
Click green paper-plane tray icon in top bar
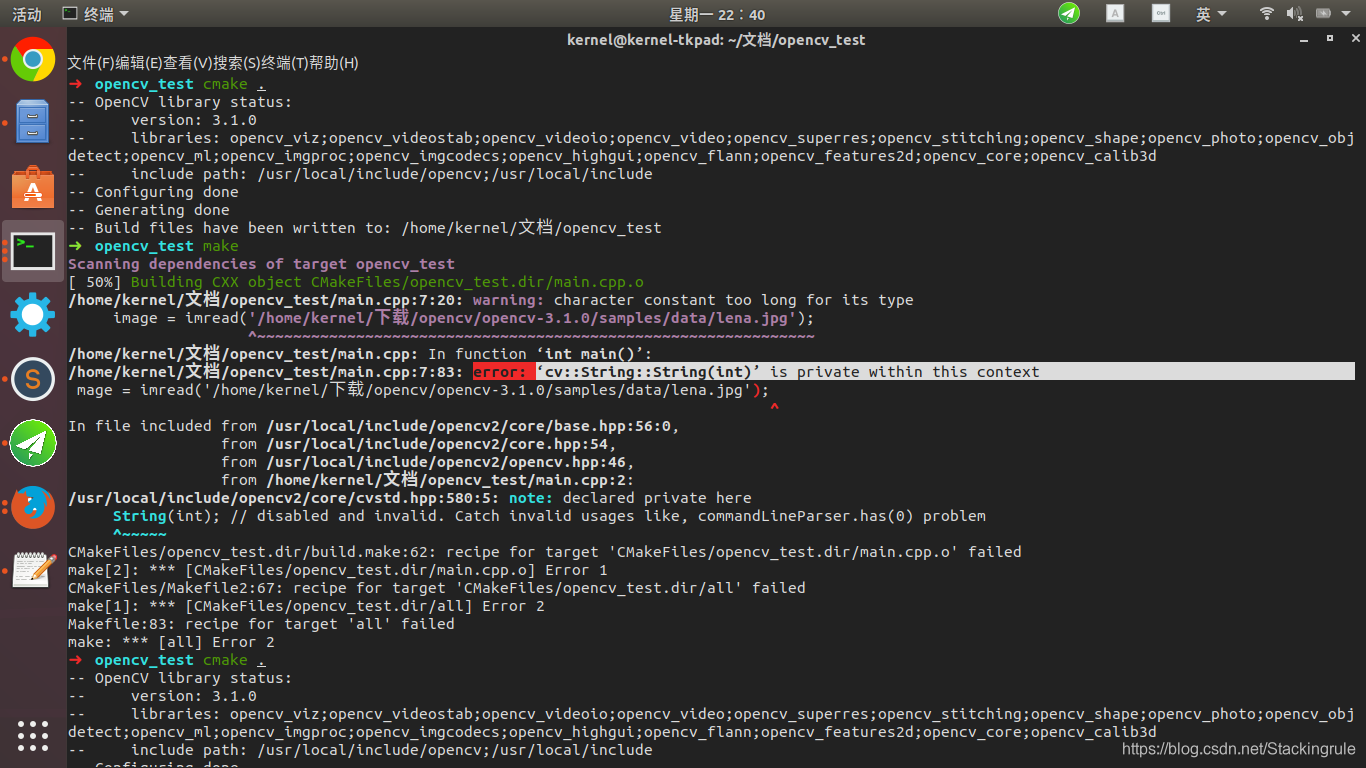1069,13
